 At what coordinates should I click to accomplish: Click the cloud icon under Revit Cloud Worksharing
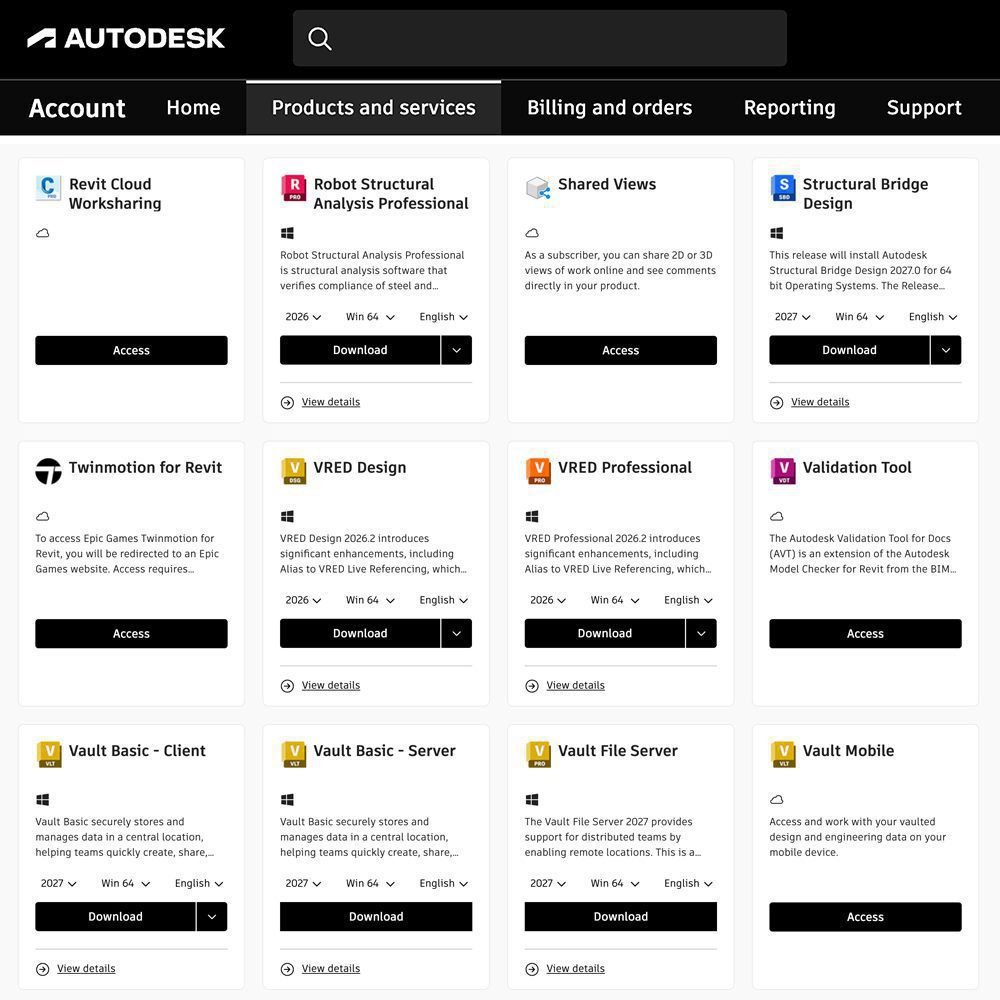(43, 233)
